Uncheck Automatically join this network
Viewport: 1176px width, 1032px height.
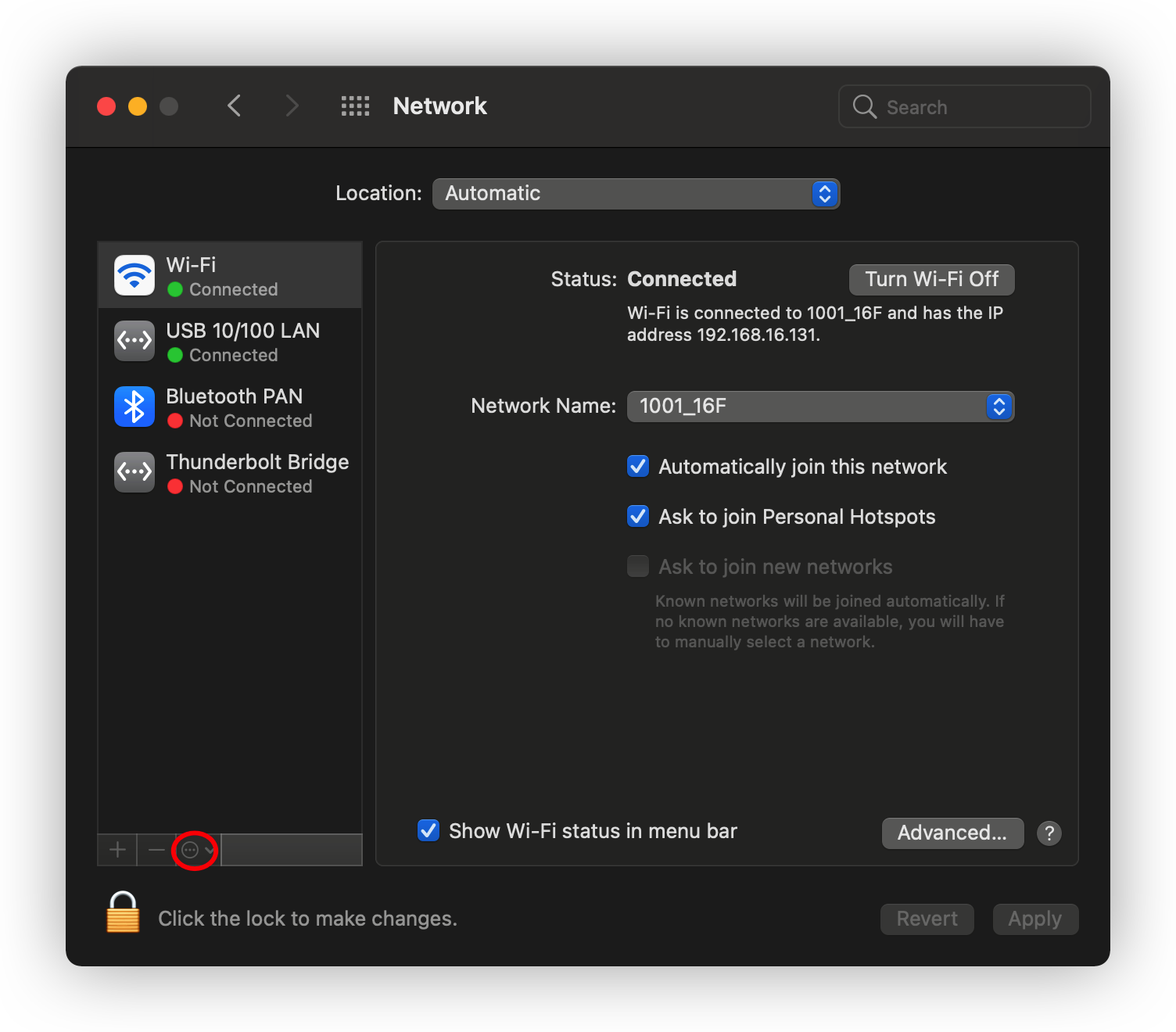[x=638, y=467]
